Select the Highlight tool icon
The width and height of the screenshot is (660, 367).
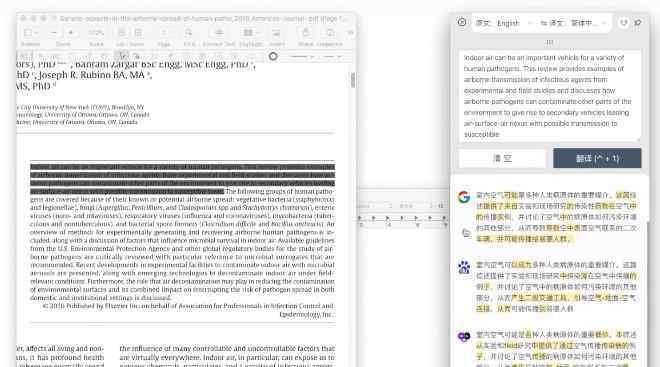[x=249, y=33]
